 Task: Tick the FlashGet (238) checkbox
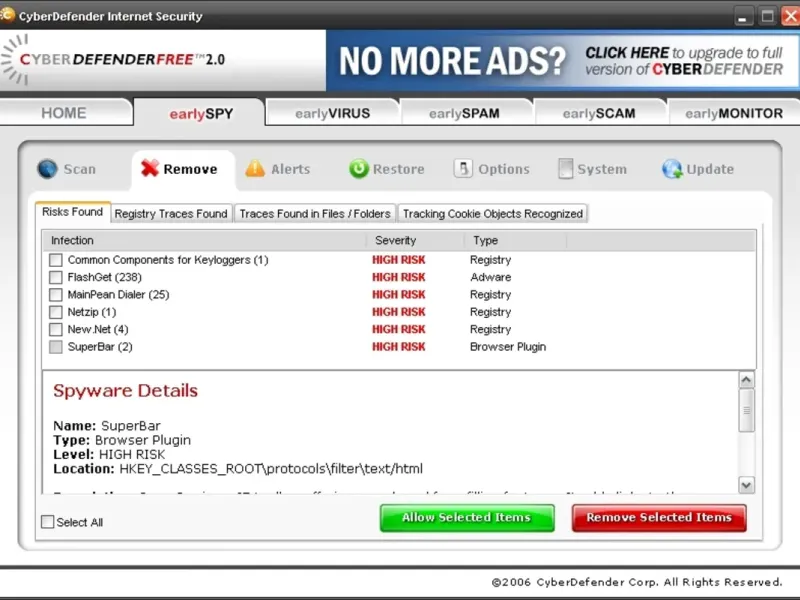56,278
